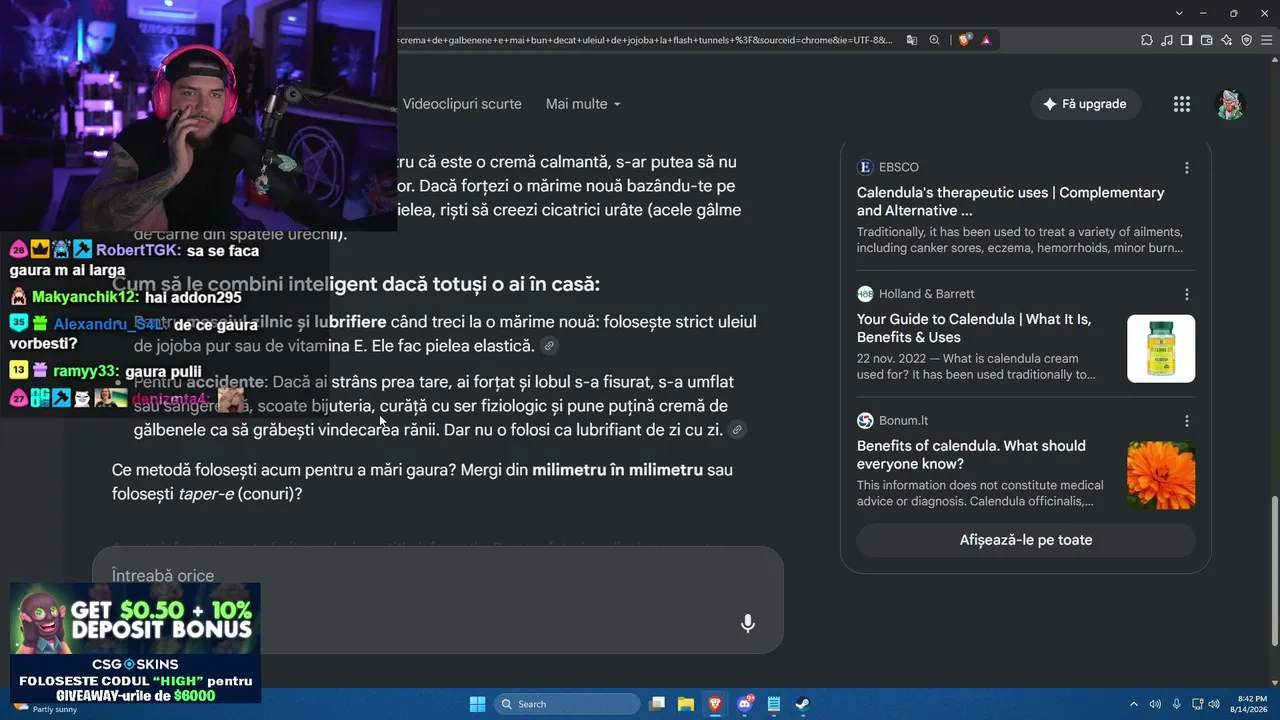
Task: Open the browser hamburger menu
Action: click(1266, 40)
